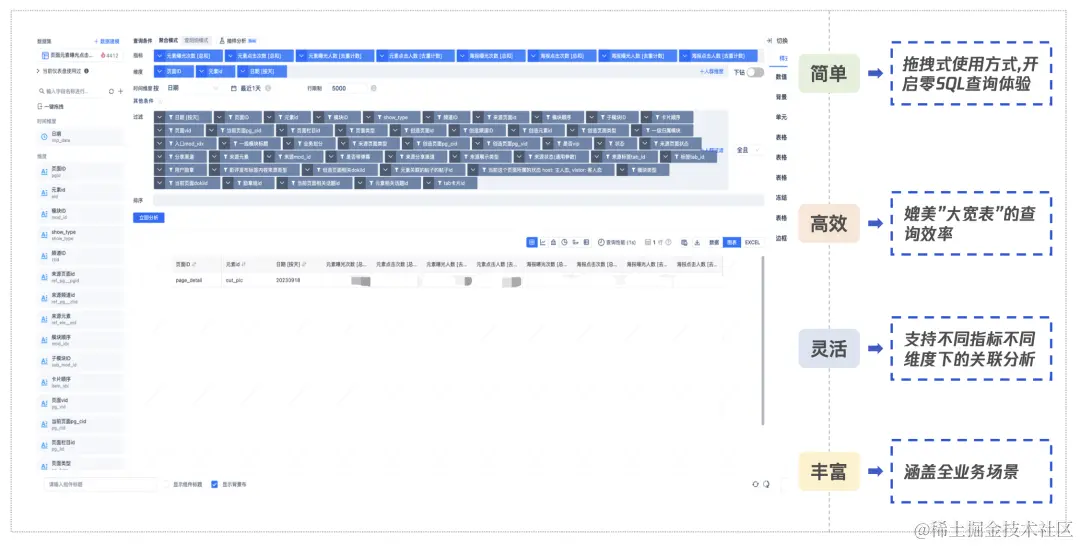Click the calendar icon before 最近1天

(233, 88)
